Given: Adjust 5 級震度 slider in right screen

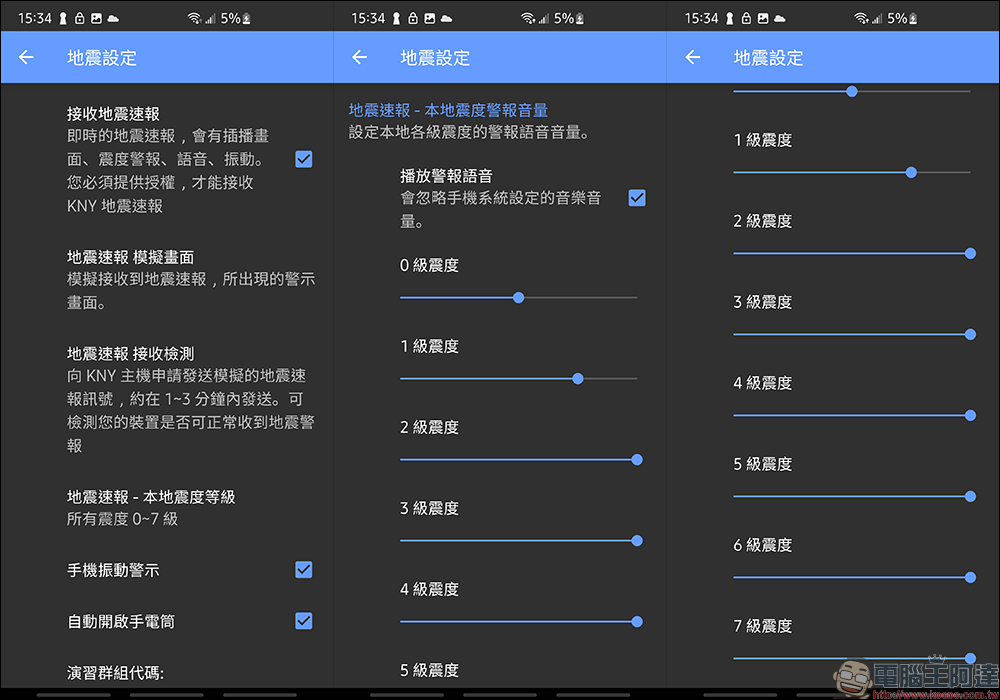Looking at the screenshot, I should (855, 496).
